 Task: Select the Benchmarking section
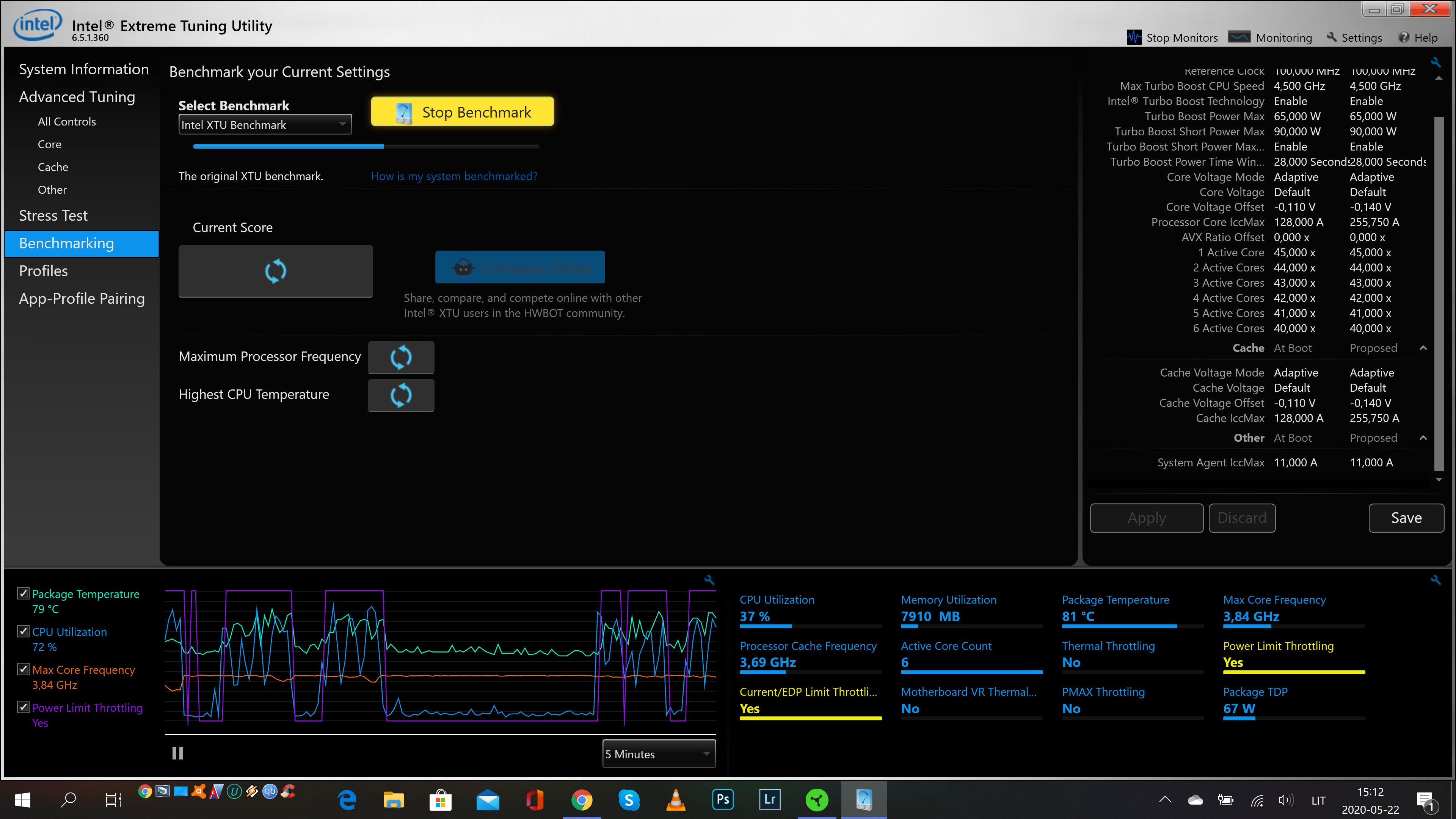pyautogui.click(x=82, y=243)
